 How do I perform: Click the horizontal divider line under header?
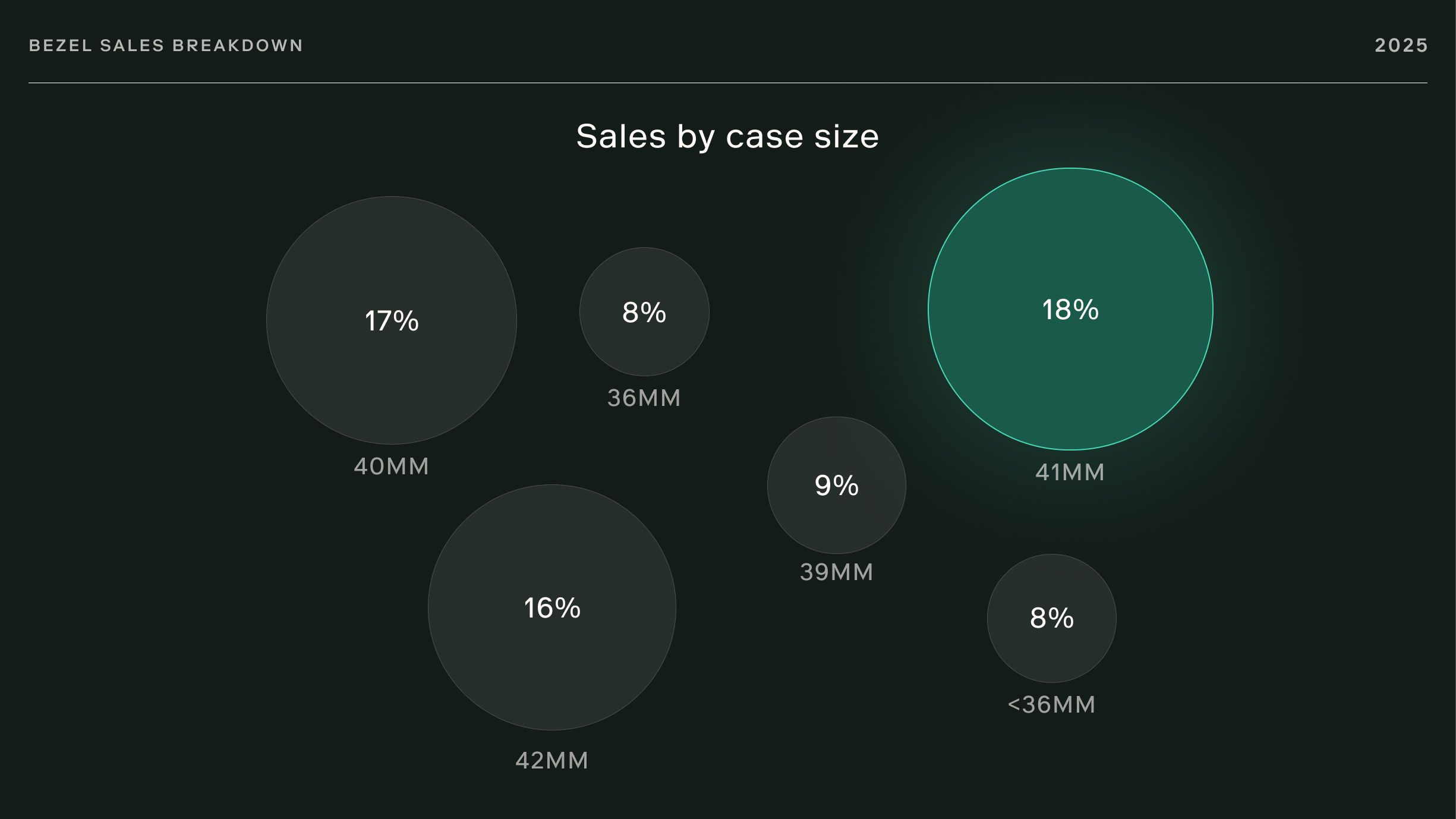727,83
